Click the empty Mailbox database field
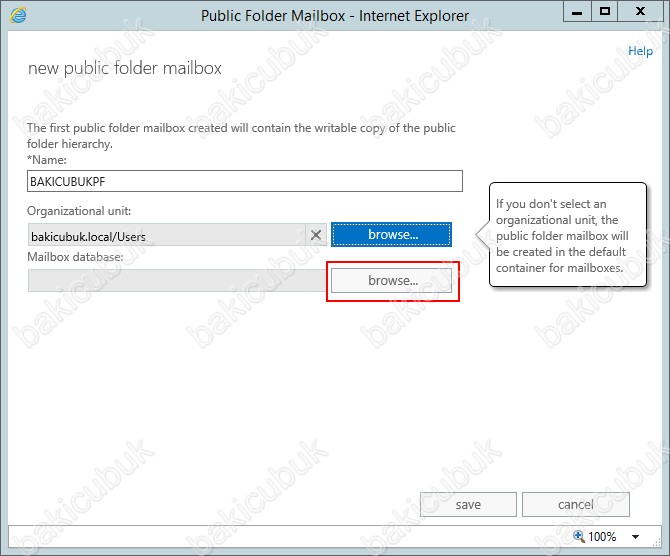This screenshot has width=670, height=556. pyautogui.click(x=177, y=281)
